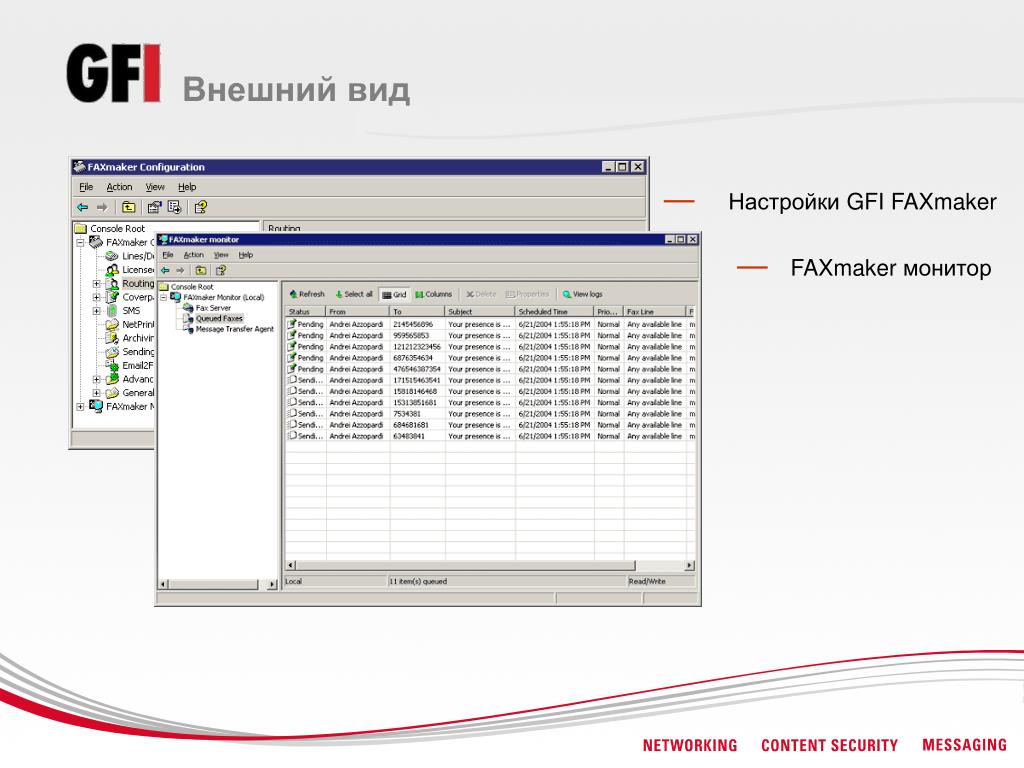Click Fax Line column header

(654, 312)
